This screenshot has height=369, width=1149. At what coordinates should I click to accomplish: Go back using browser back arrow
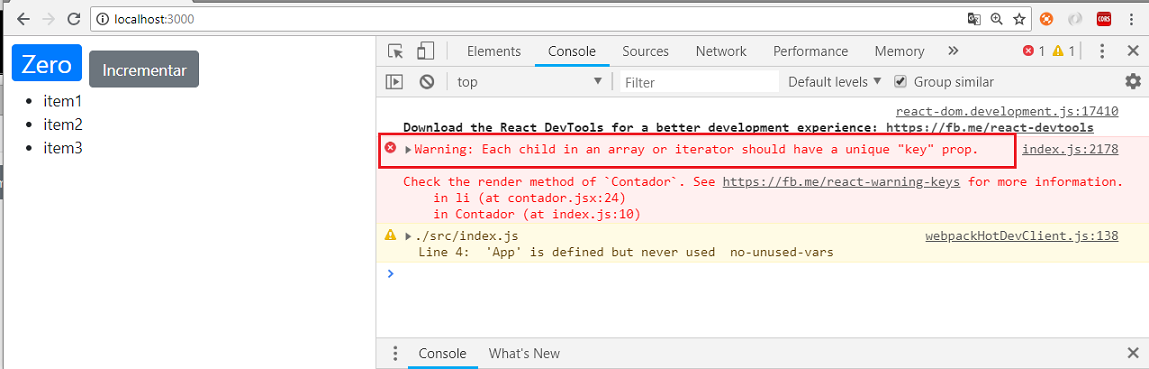(x=23, y=20)
